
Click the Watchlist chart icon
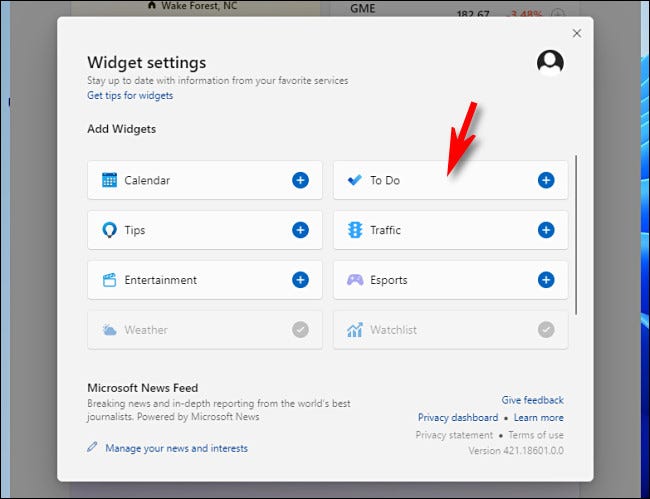coord(355,330)
